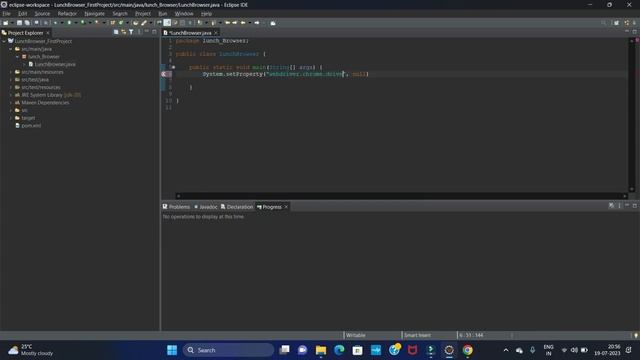The height and width of the screenshot is (360, 640).
Task: Click the Filter icon in Project Explorer
Action: (131, 32)
